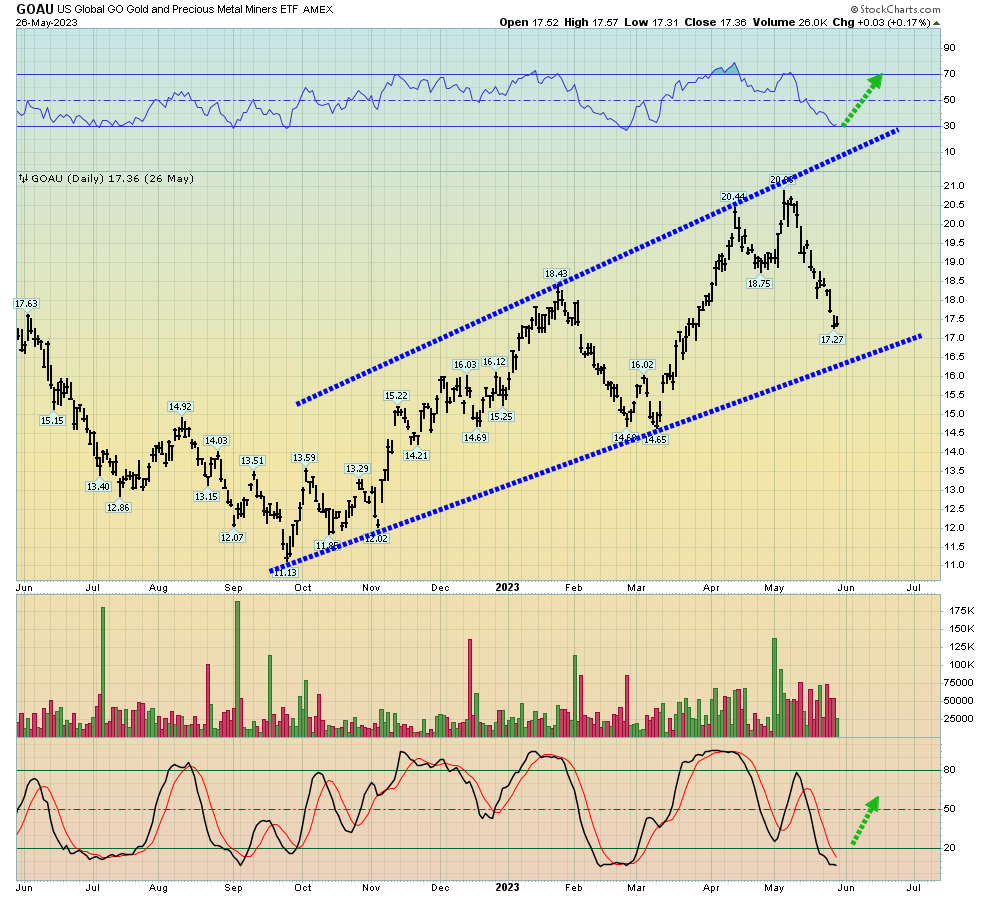Click the legend text 'GOAU (Daily) 17.36 (26 May)'

click(x=112, y=179)
